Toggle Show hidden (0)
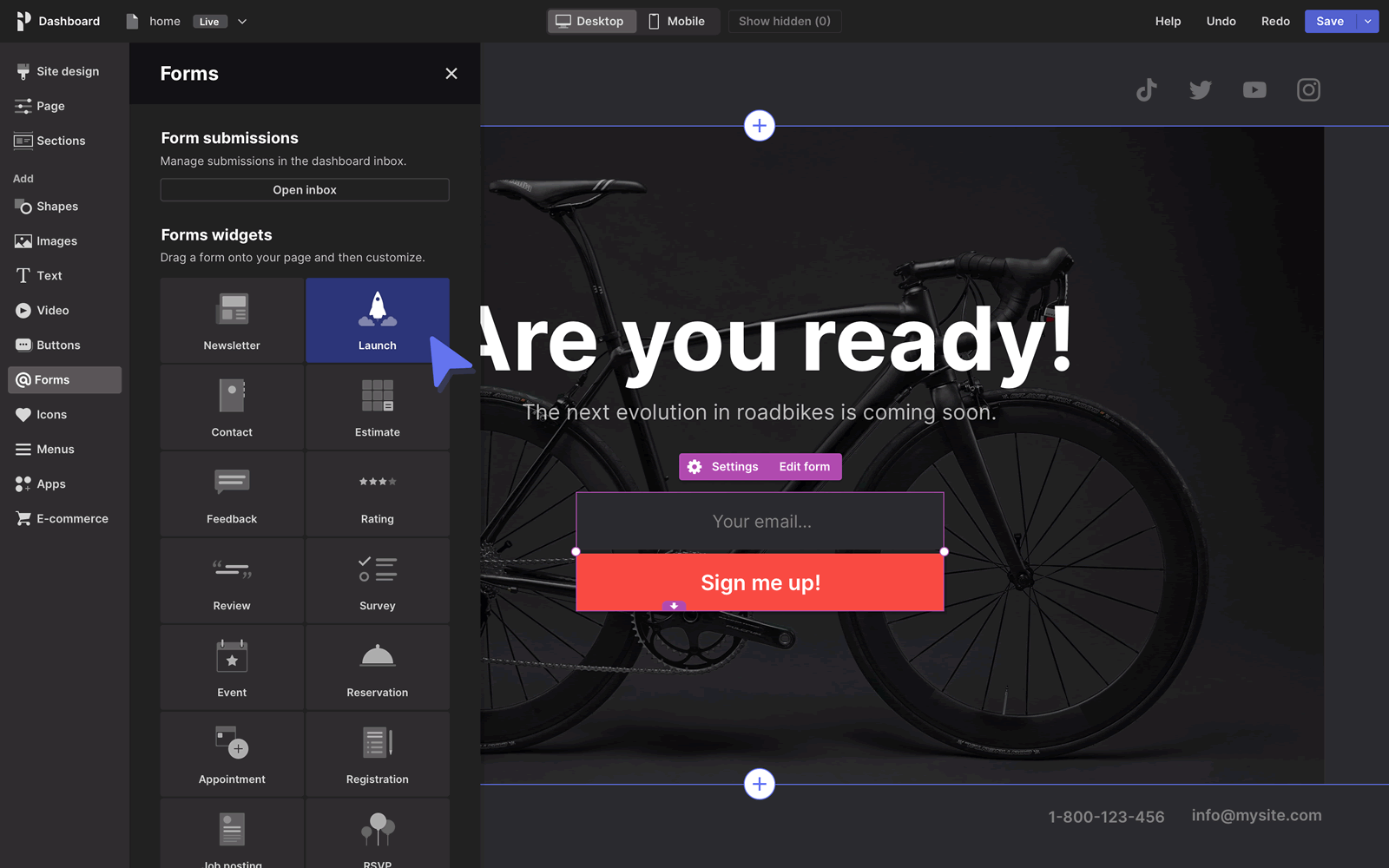This screenshot has height=868, width=1389. click(785, 22)
